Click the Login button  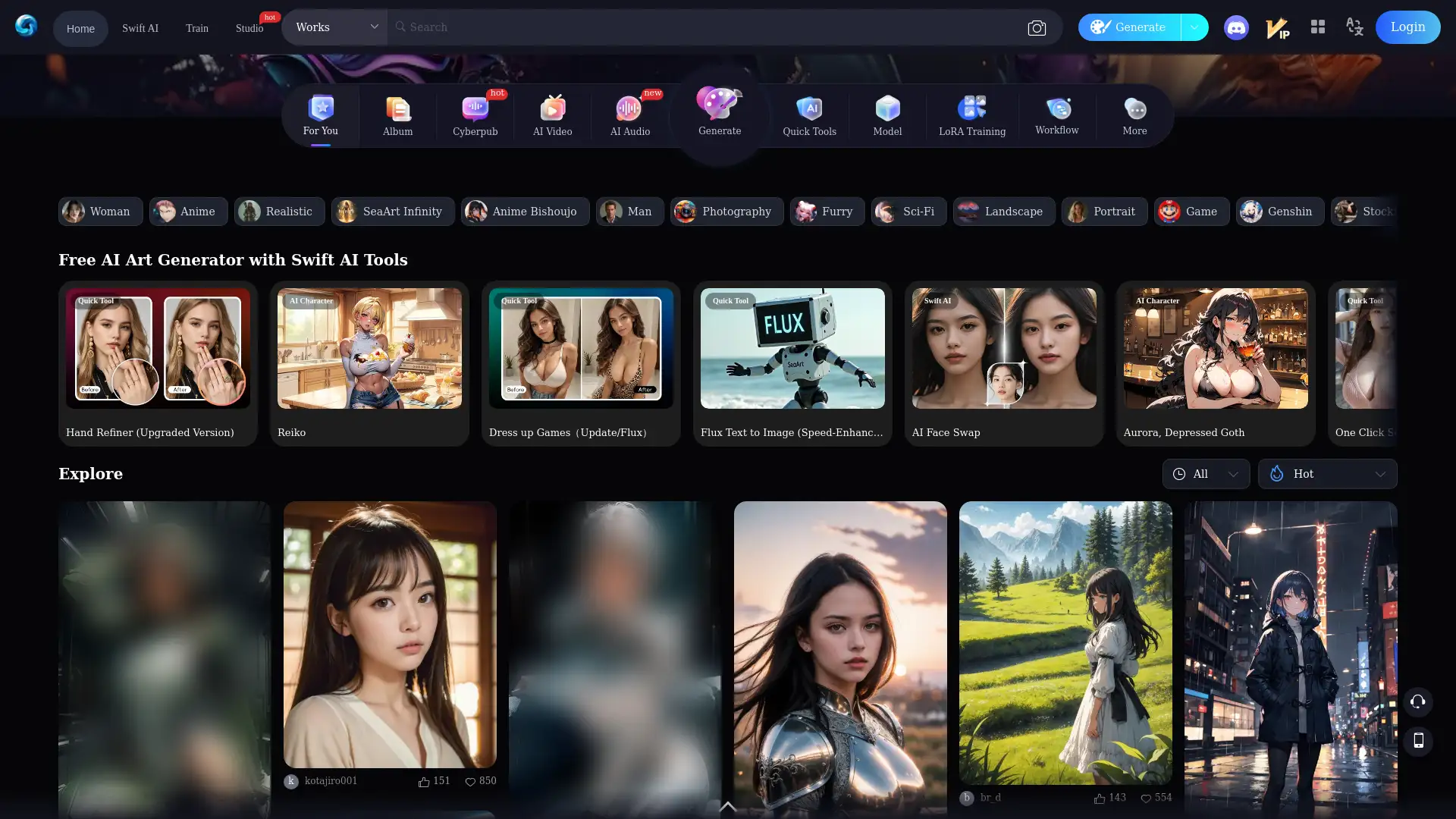click(1407, 26)
